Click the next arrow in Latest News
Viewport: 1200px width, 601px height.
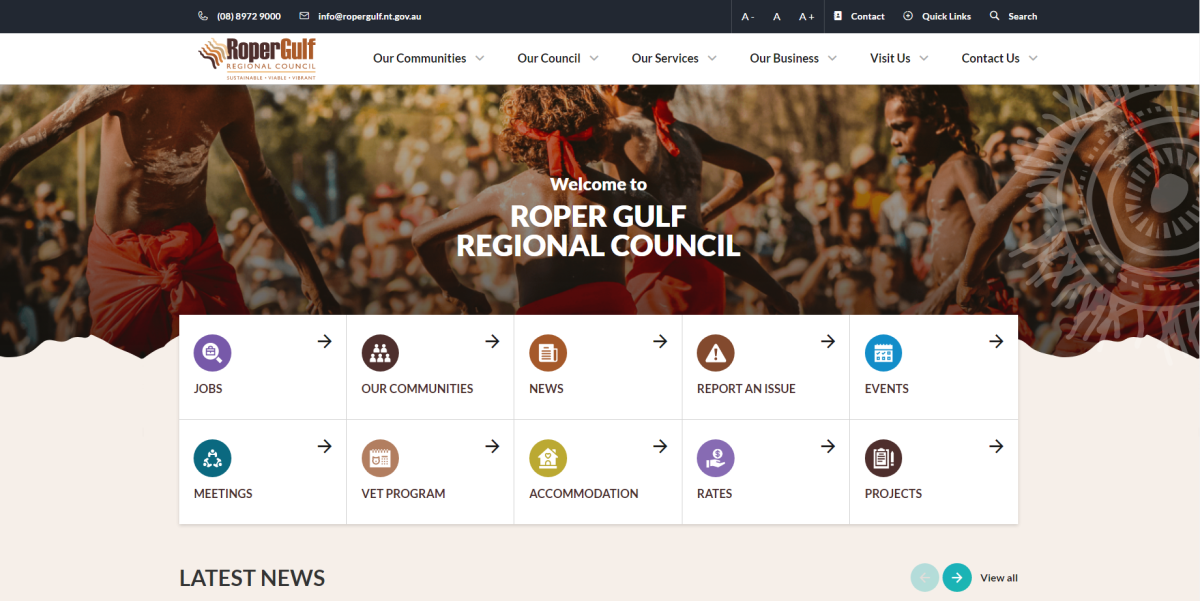coord(957,577)
